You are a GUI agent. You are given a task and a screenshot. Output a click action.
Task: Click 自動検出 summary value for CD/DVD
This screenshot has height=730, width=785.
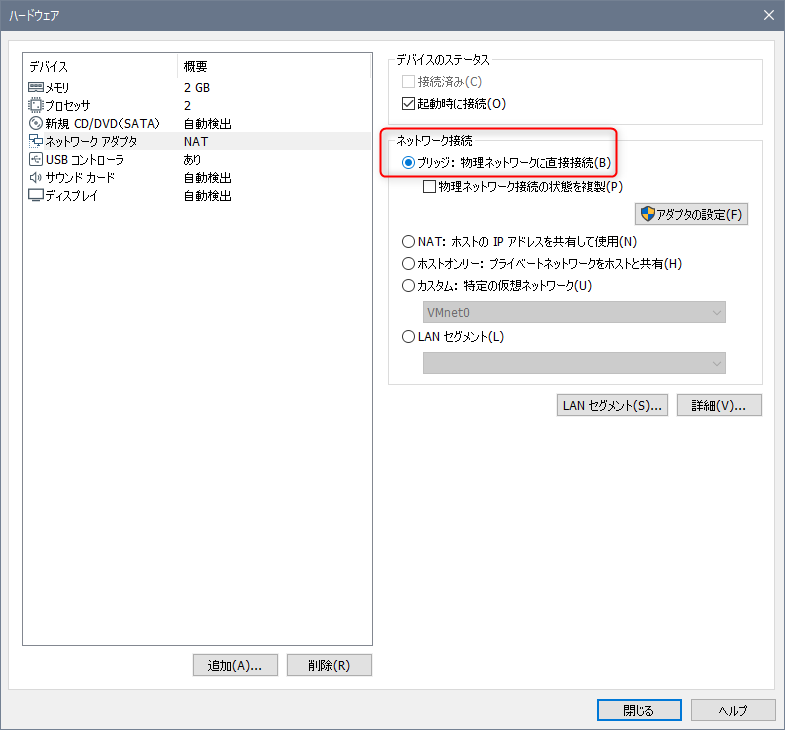pos(208,124)
